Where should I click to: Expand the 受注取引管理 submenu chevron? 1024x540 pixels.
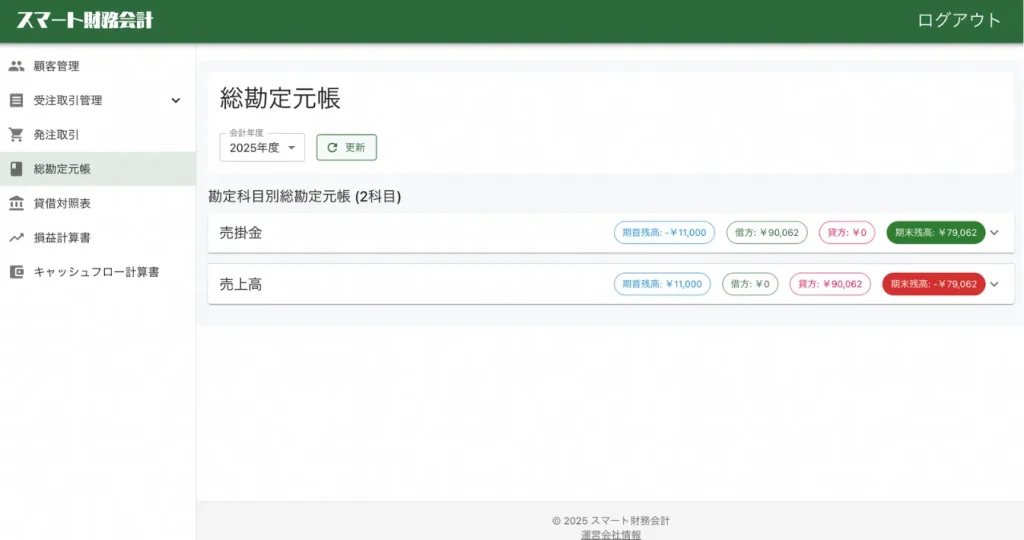[176, 101]
